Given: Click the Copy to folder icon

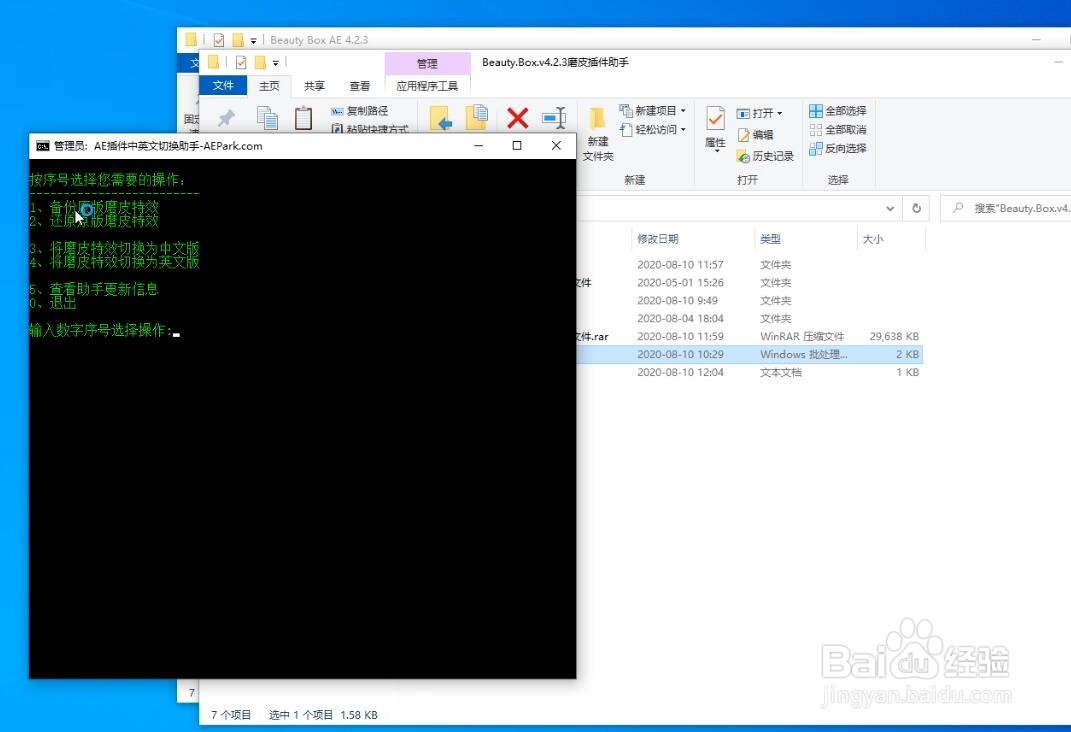Looking at the screenshot, I should (477, 117).
